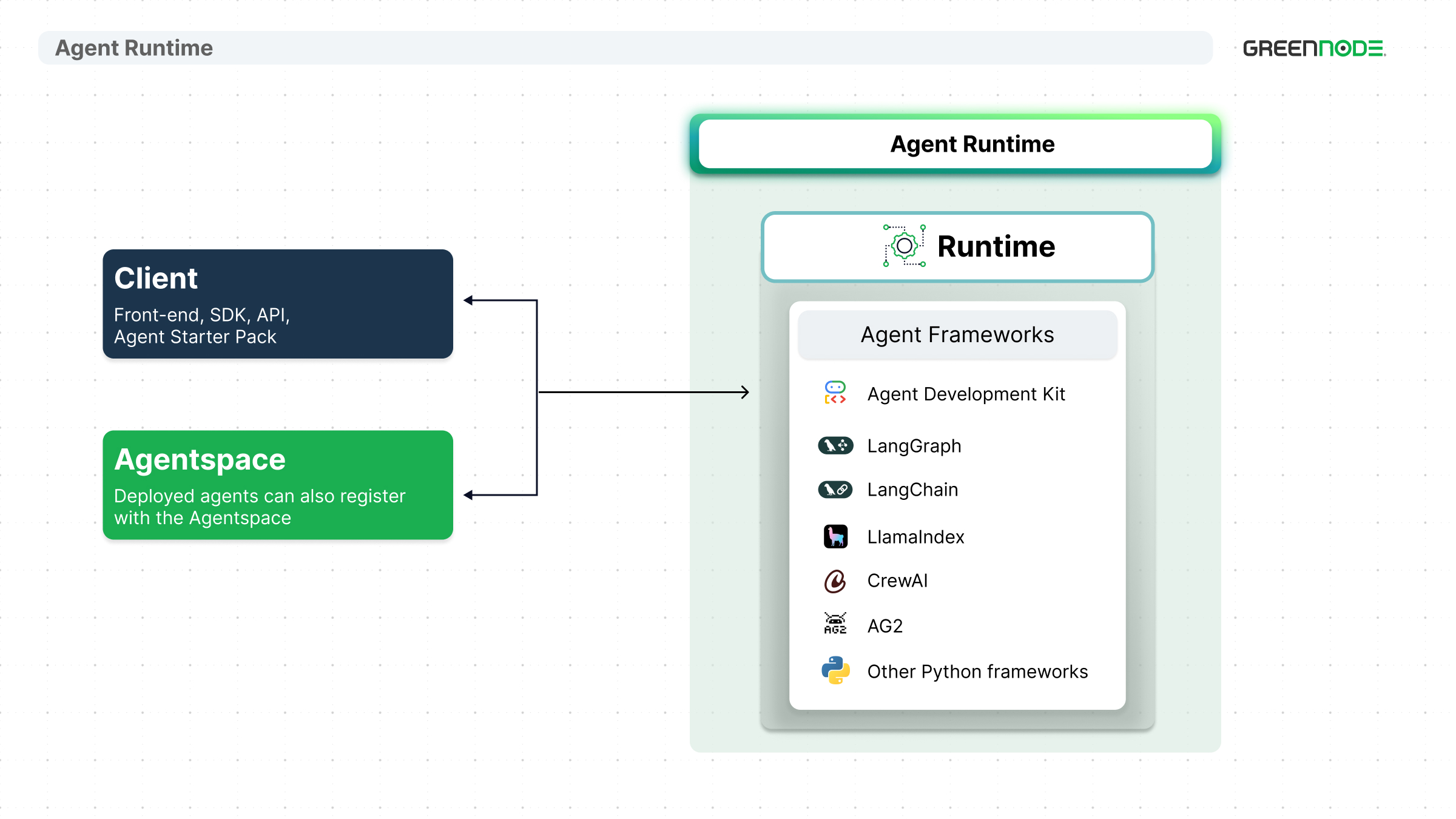Screen dimensions: 1456x819
Task: Click the Python logo icon
Action: click(x=835, y=670)
